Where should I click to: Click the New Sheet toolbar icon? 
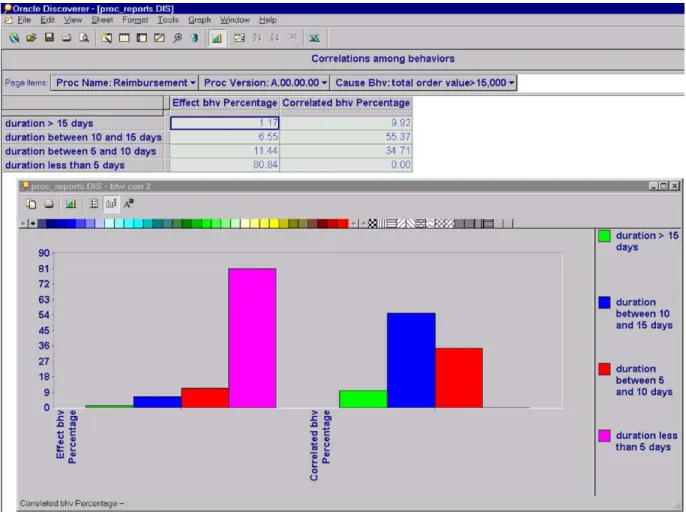tap(106, 38)
